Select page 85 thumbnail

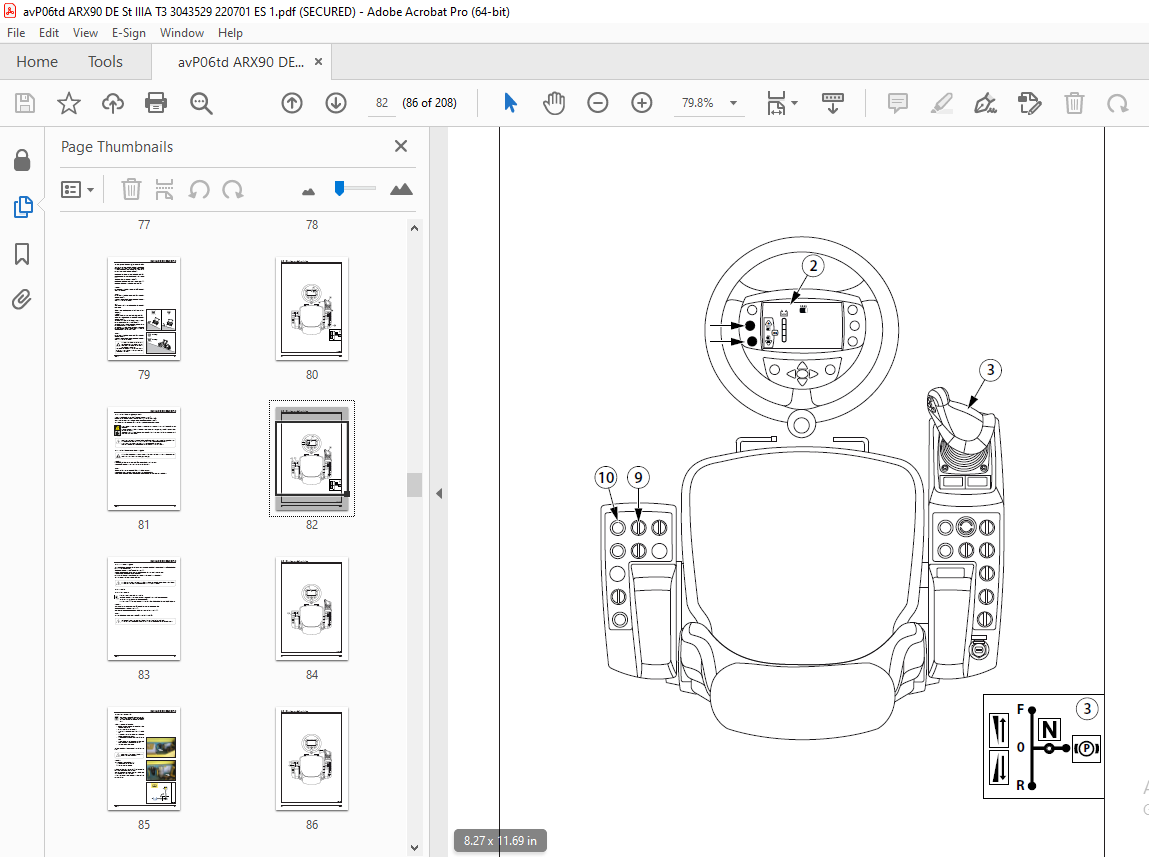(144, 759)
